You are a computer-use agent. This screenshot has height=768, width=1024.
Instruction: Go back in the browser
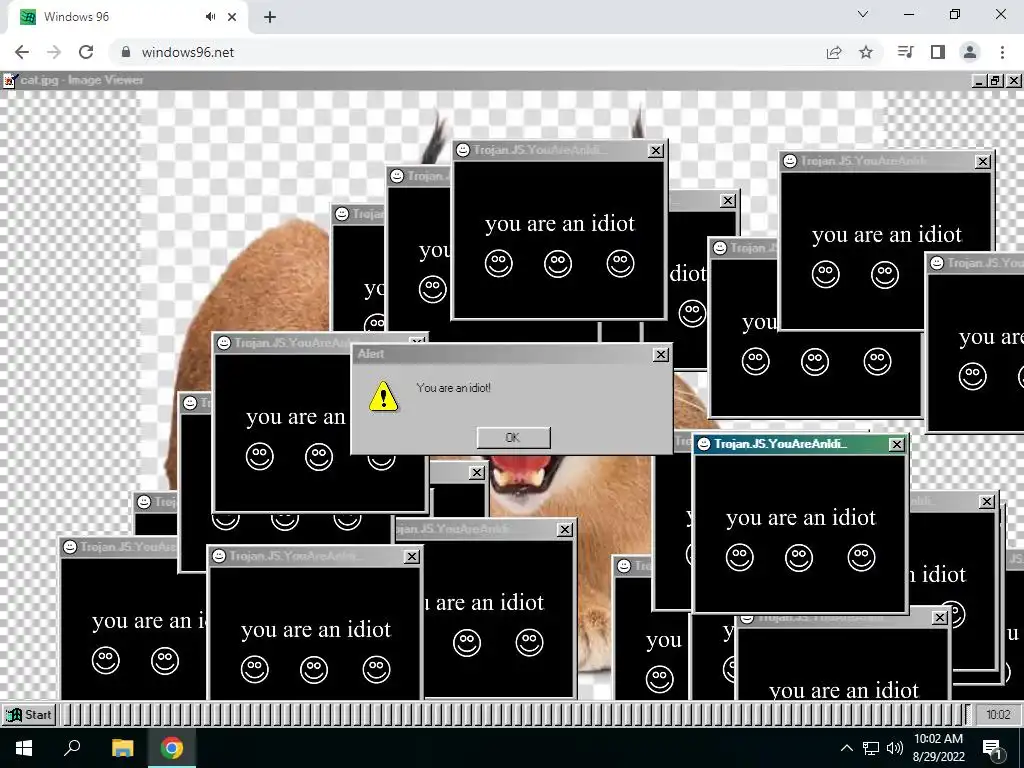coord(22,52)
